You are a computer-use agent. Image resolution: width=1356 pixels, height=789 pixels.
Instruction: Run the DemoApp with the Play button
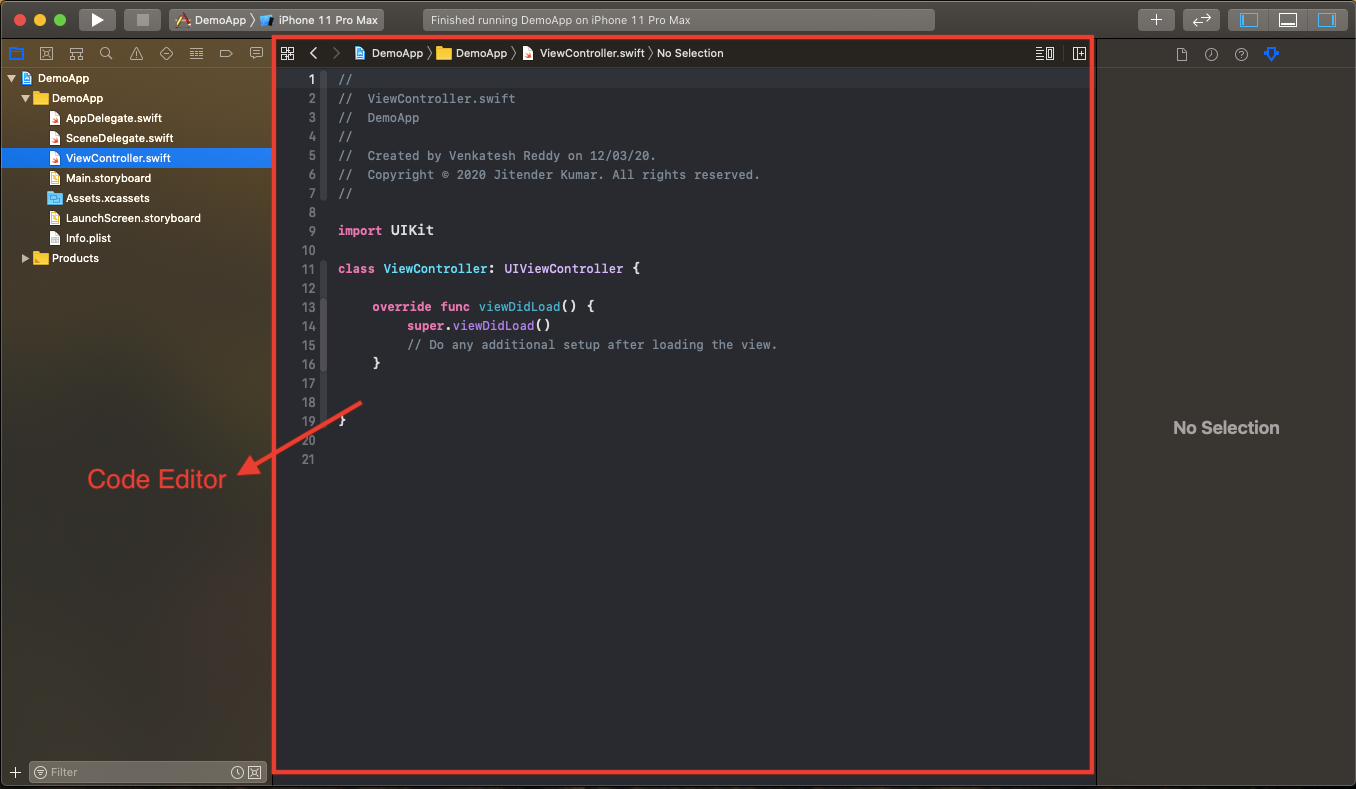click(96, 18)
